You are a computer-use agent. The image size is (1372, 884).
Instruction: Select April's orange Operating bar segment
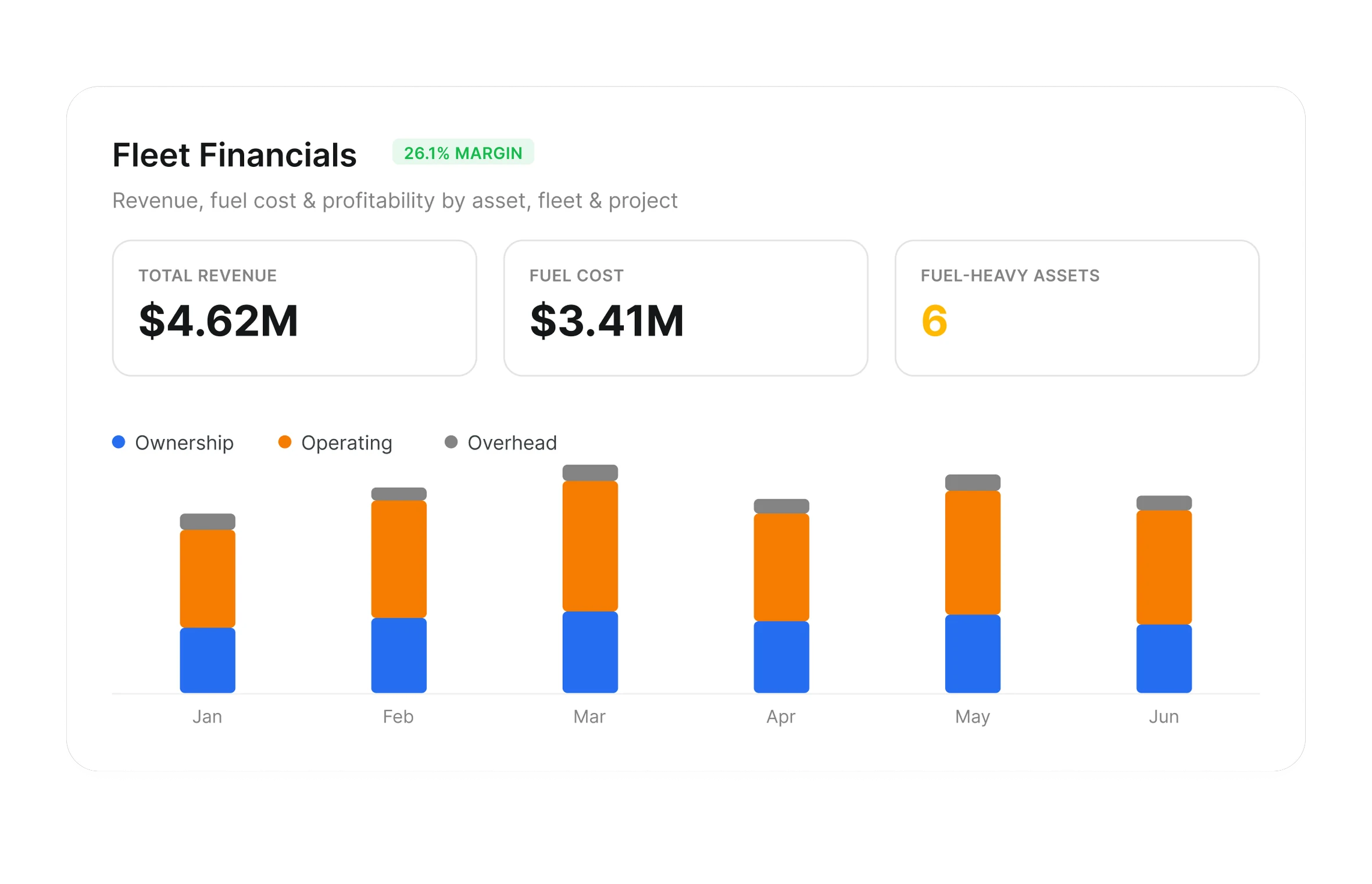pos(781,566)
